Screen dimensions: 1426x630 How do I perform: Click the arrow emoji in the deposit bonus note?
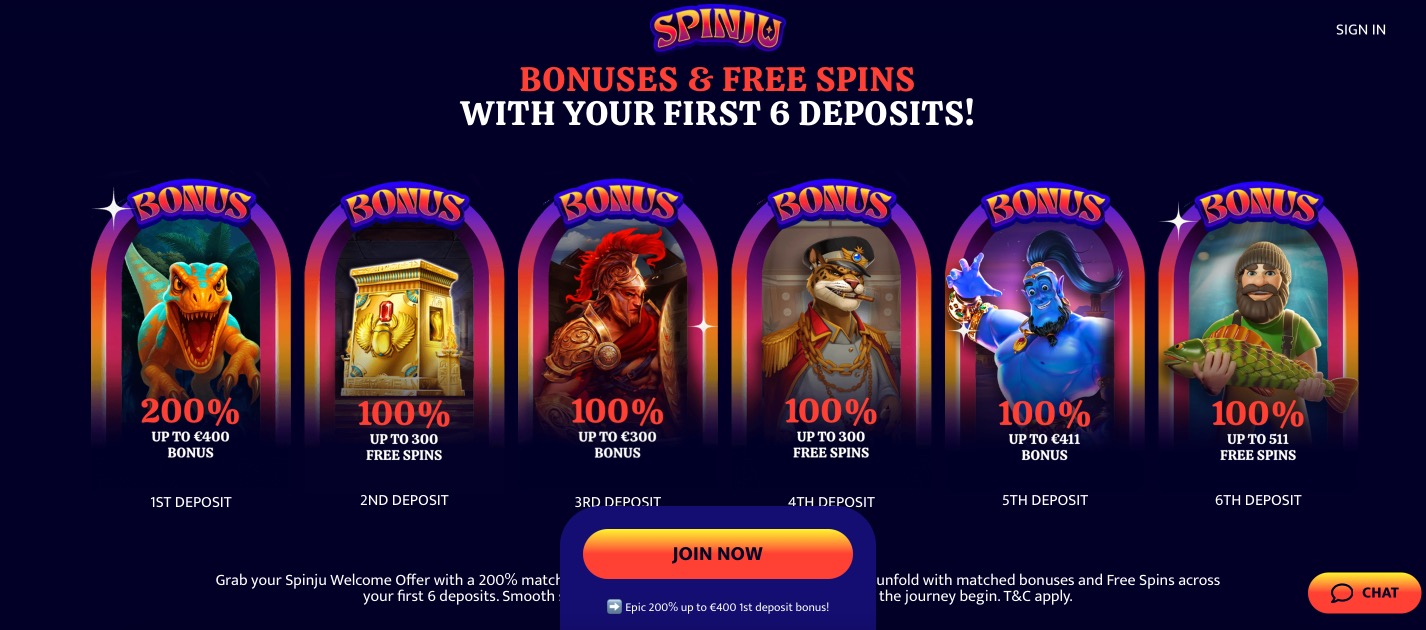[x=614, y=607]
